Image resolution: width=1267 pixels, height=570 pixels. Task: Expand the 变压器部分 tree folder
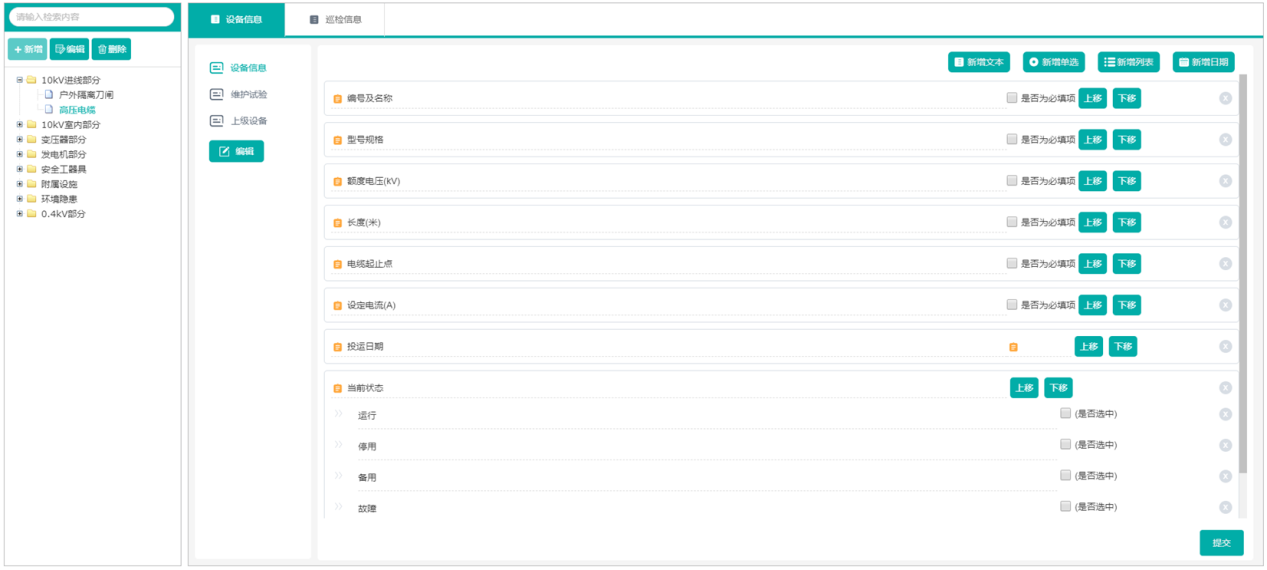click(x=19, y=140)
